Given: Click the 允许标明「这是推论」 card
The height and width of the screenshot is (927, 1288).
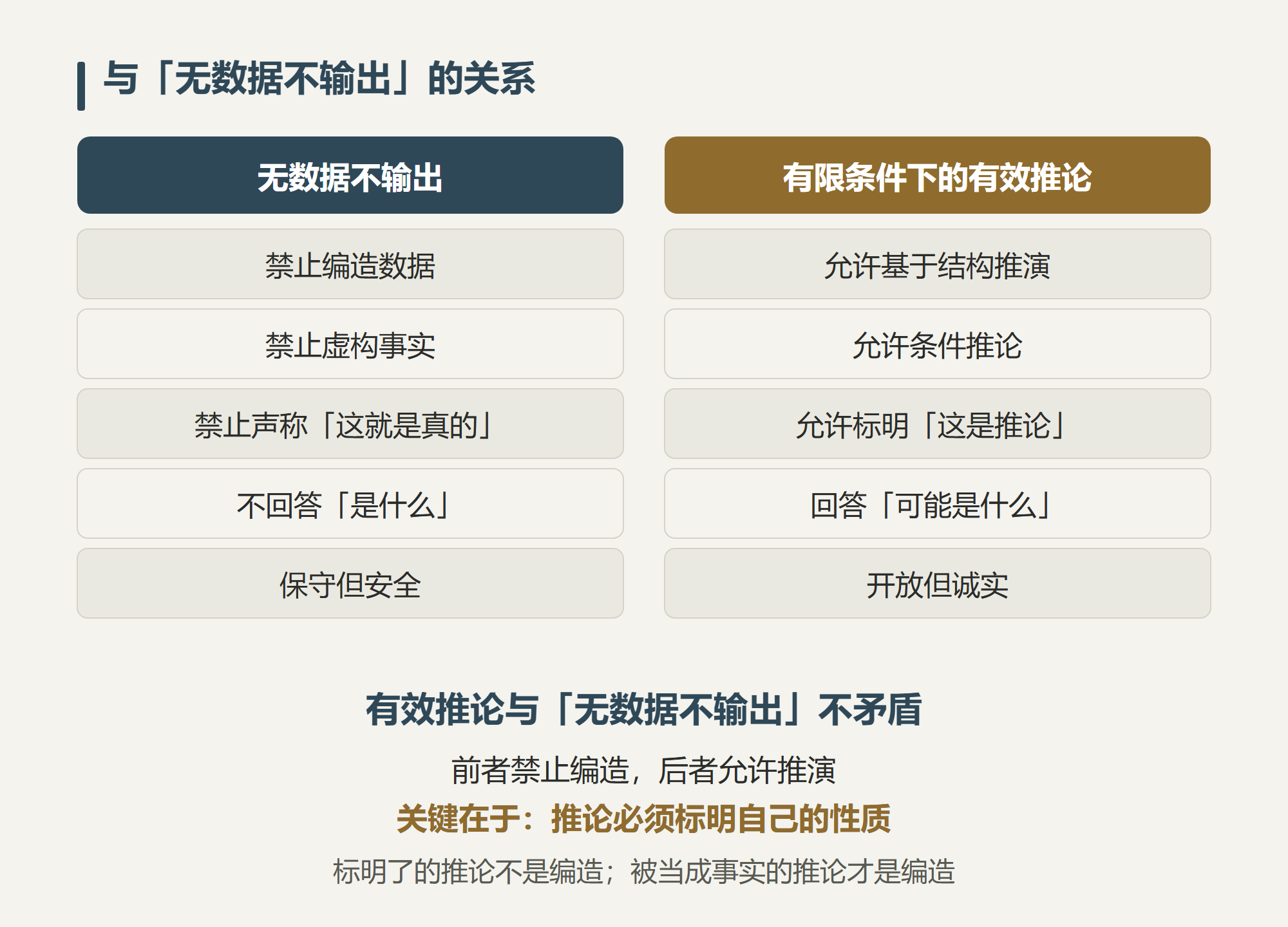Looking at the screenshot, I should (938, 424).
